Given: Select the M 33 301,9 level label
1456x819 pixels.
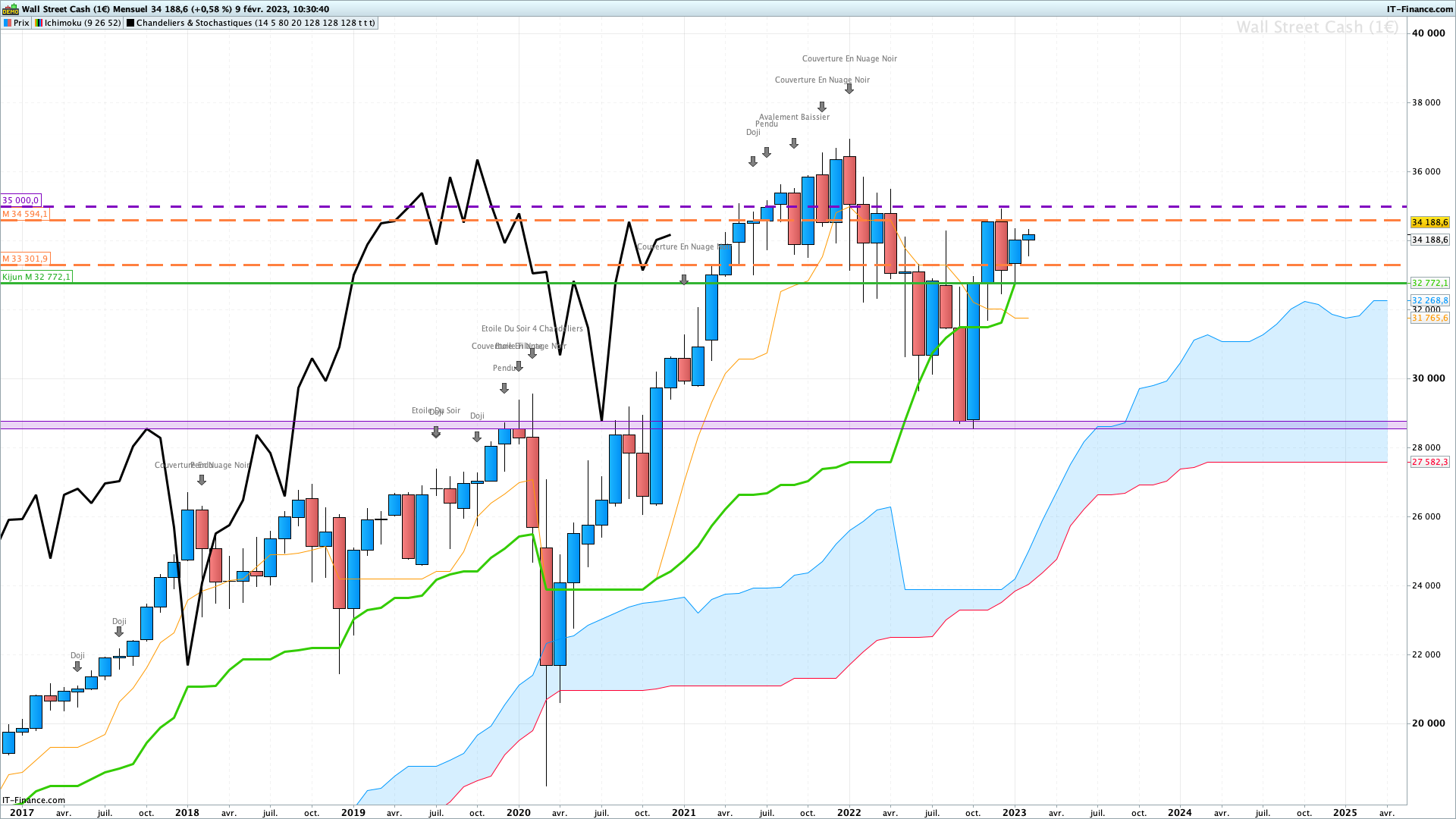Looking at the screenshot, I should tap(25, 259).
